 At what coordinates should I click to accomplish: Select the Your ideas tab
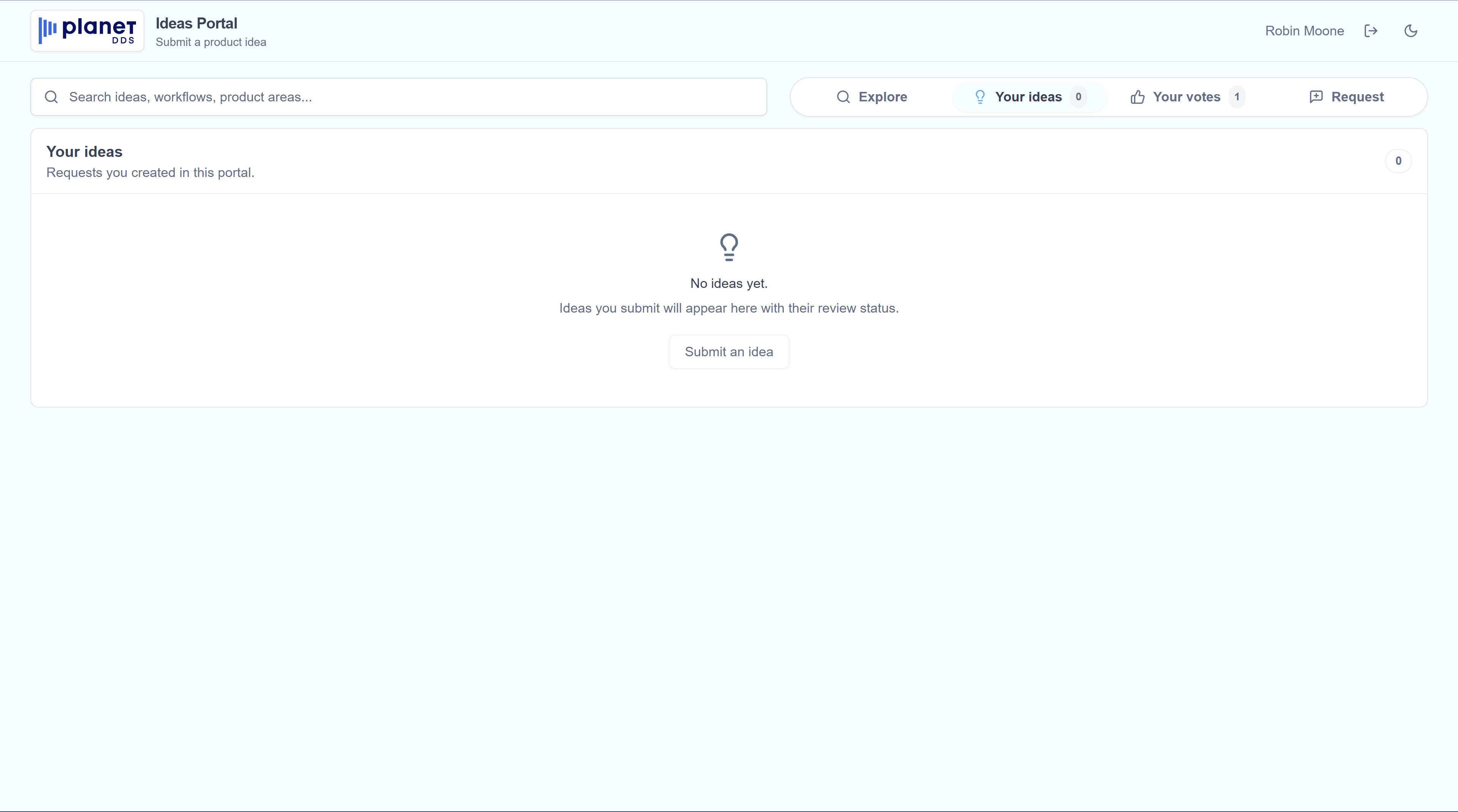point(1030,97)
